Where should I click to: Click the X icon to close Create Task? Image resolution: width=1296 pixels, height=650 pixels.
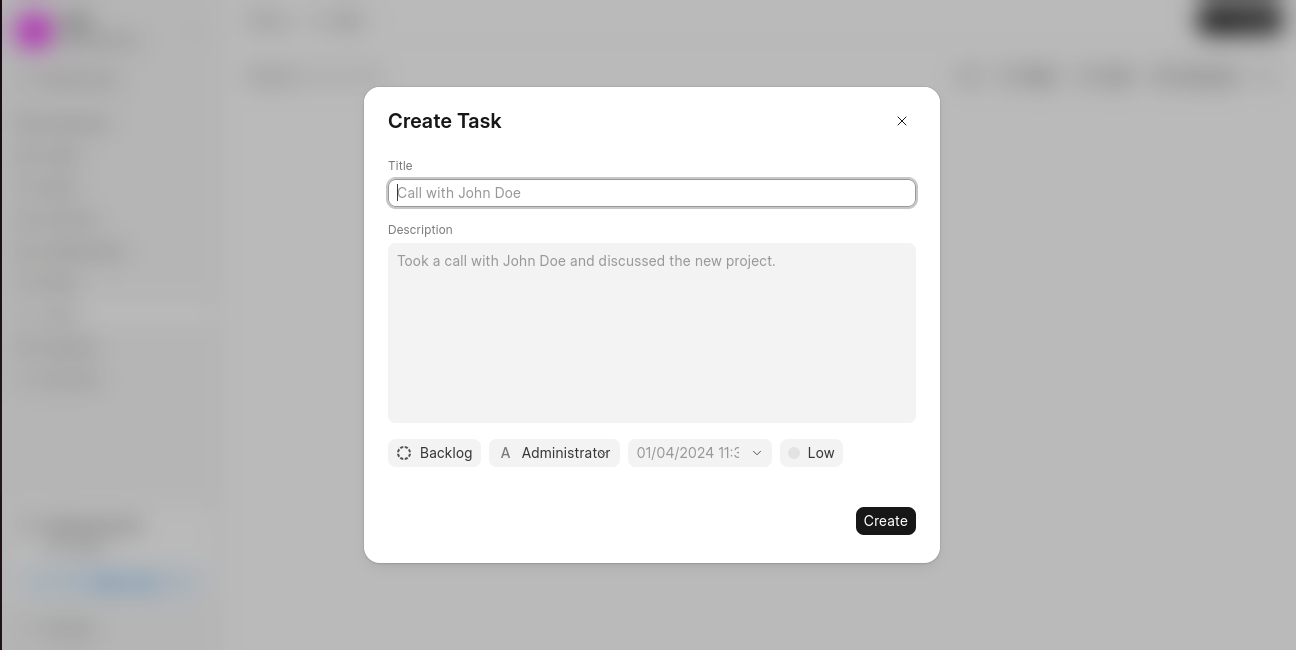pyautogui.click(x=901, y=121)
